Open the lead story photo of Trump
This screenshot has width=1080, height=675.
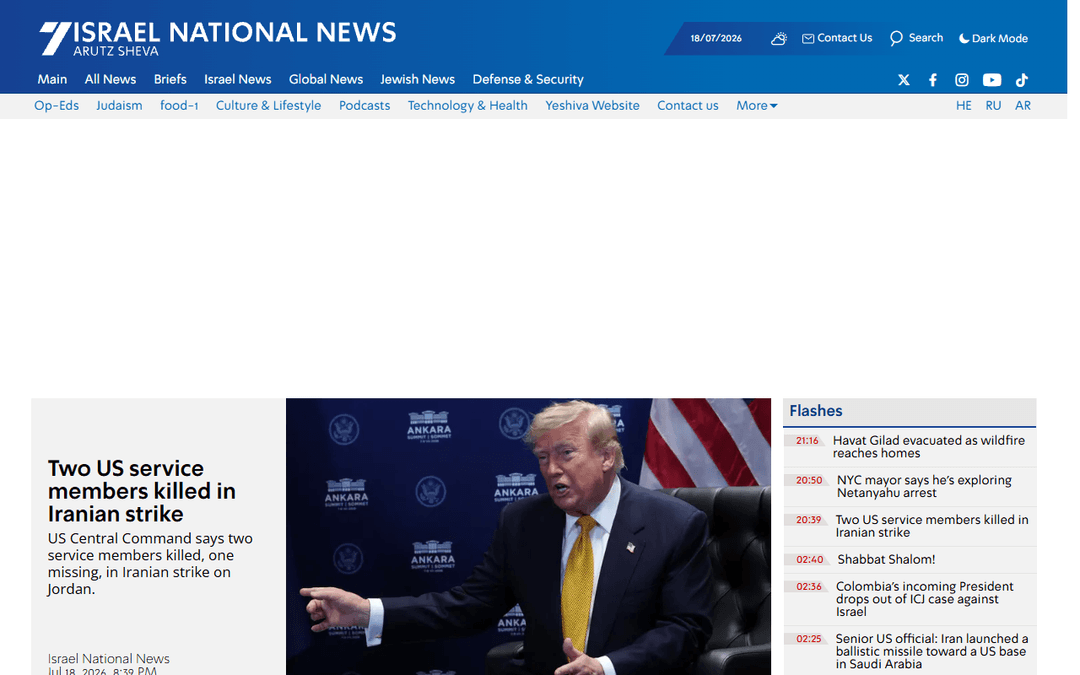pos(528,537)
